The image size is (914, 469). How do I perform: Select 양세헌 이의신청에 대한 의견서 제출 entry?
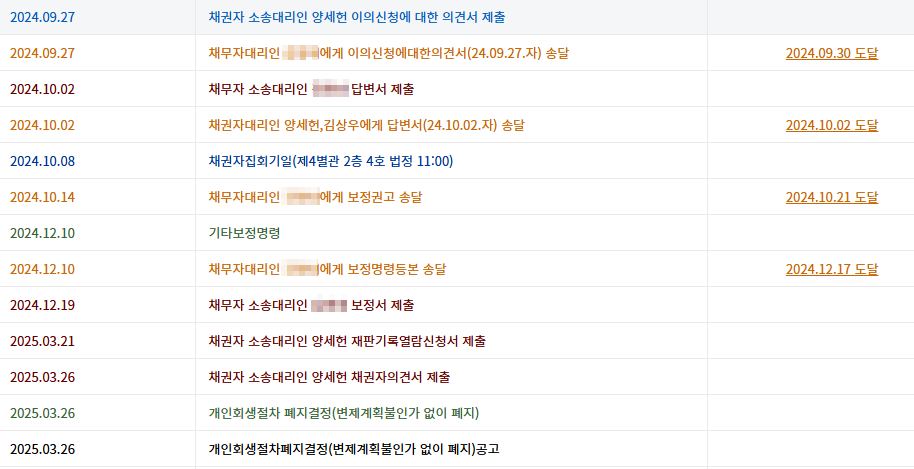pos(357,17)
